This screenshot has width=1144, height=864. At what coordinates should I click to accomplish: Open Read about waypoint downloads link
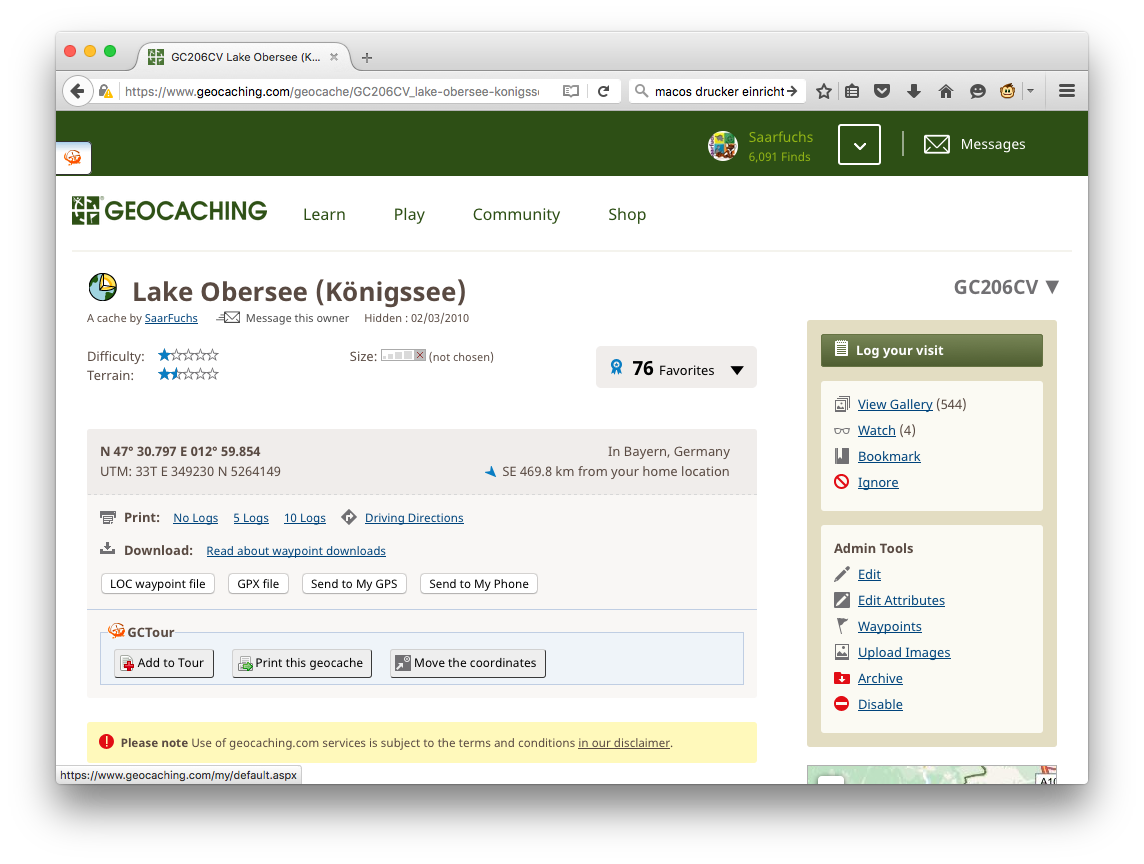click(295, 551)
